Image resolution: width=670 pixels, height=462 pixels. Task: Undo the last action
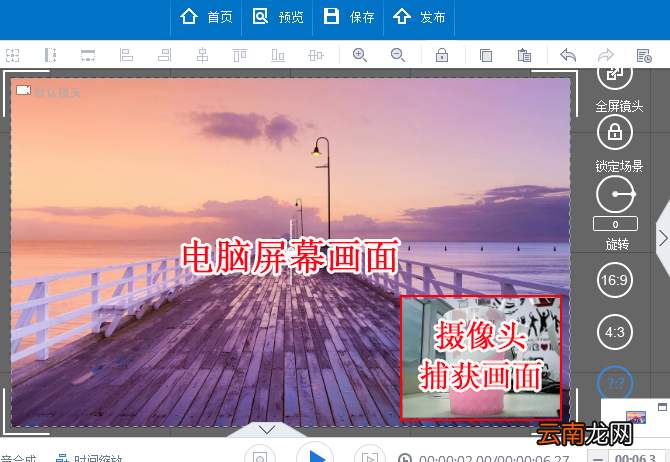click(568, 55)
